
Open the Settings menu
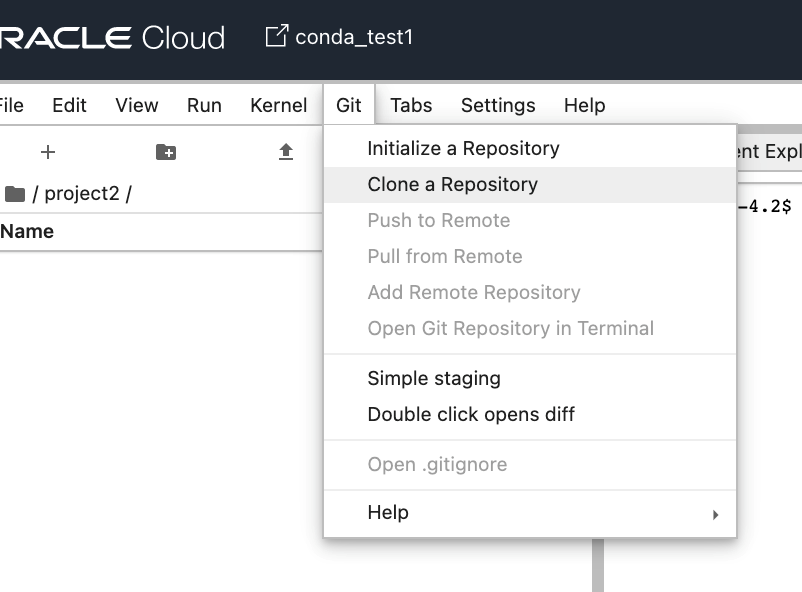[498, 105]
